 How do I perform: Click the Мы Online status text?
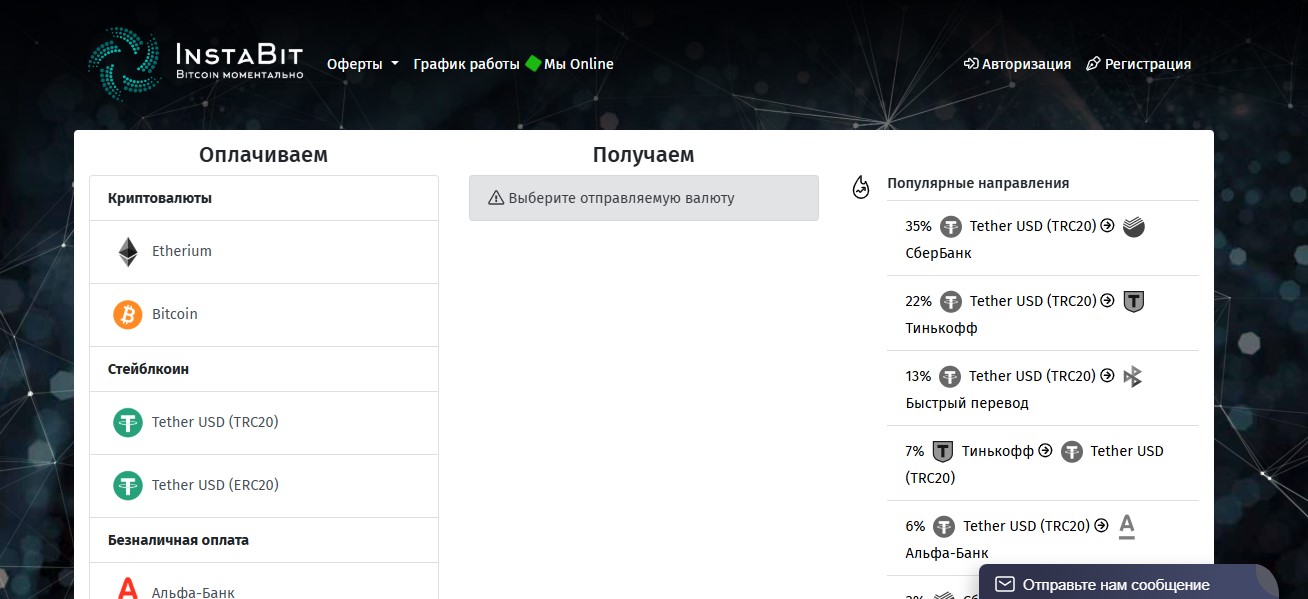579,64
